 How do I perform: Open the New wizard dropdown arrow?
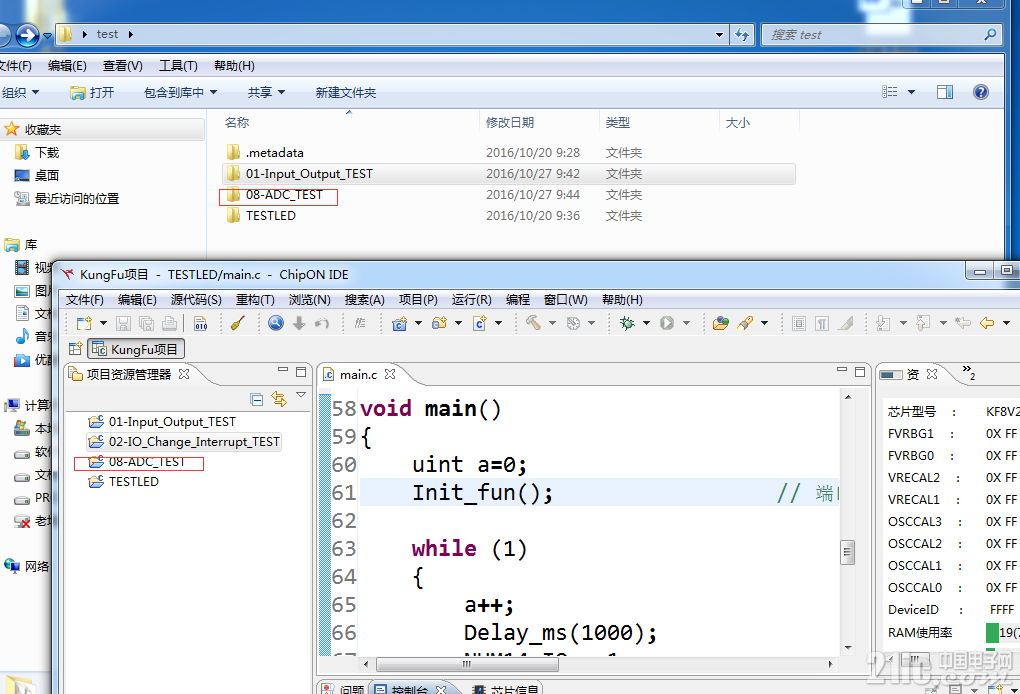(x=103, y=323)
